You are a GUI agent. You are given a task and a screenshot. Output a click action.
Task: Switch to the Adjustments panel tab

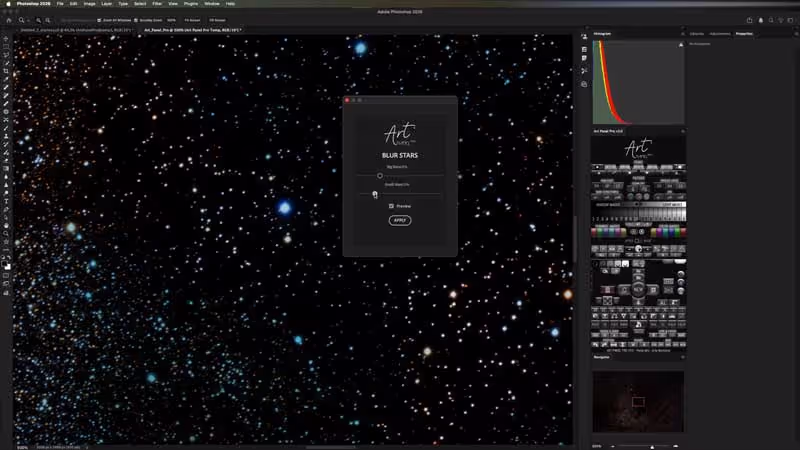[719, 34]
